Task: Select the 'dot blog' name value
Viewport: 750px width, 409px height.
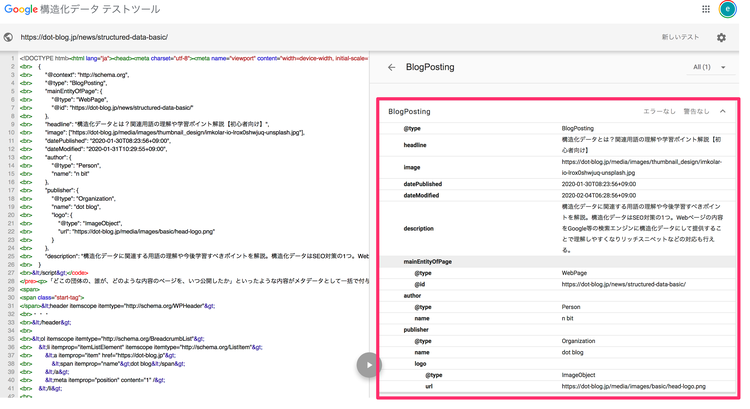Action: (x=572, y=353)
